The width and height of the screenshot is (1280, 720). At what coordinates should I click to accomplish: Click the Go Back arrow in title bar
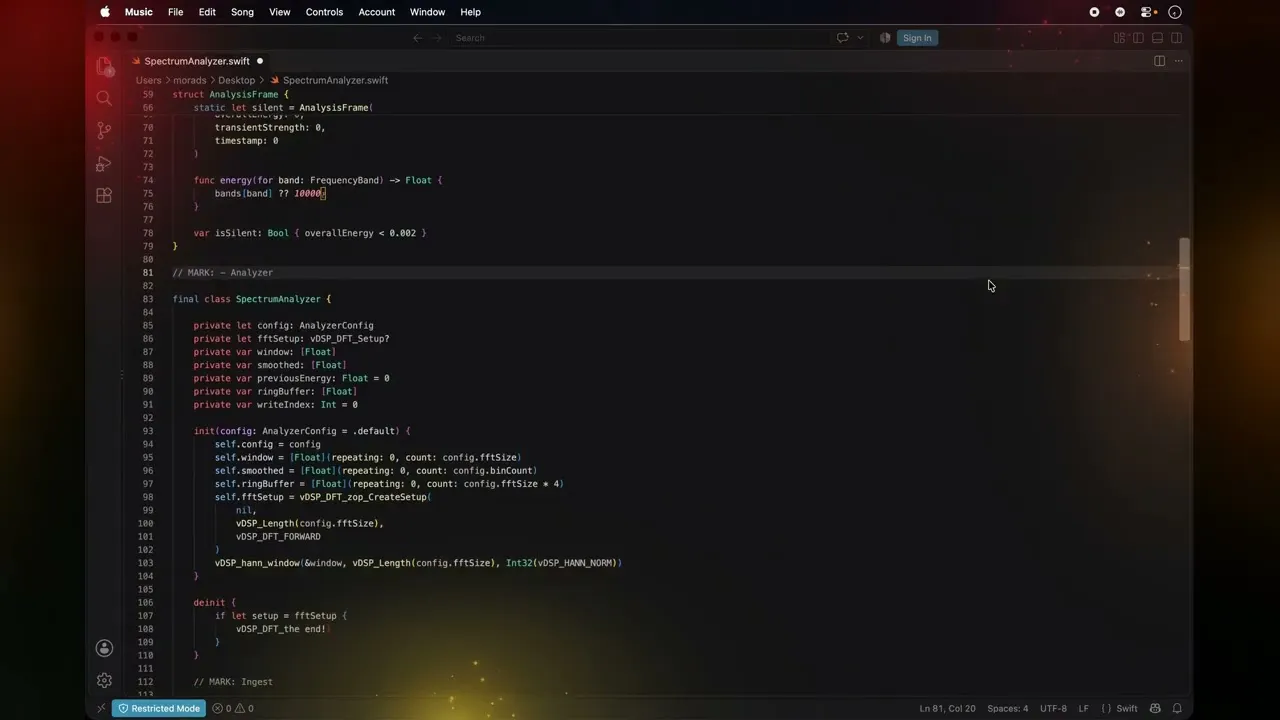coord(418,38)
